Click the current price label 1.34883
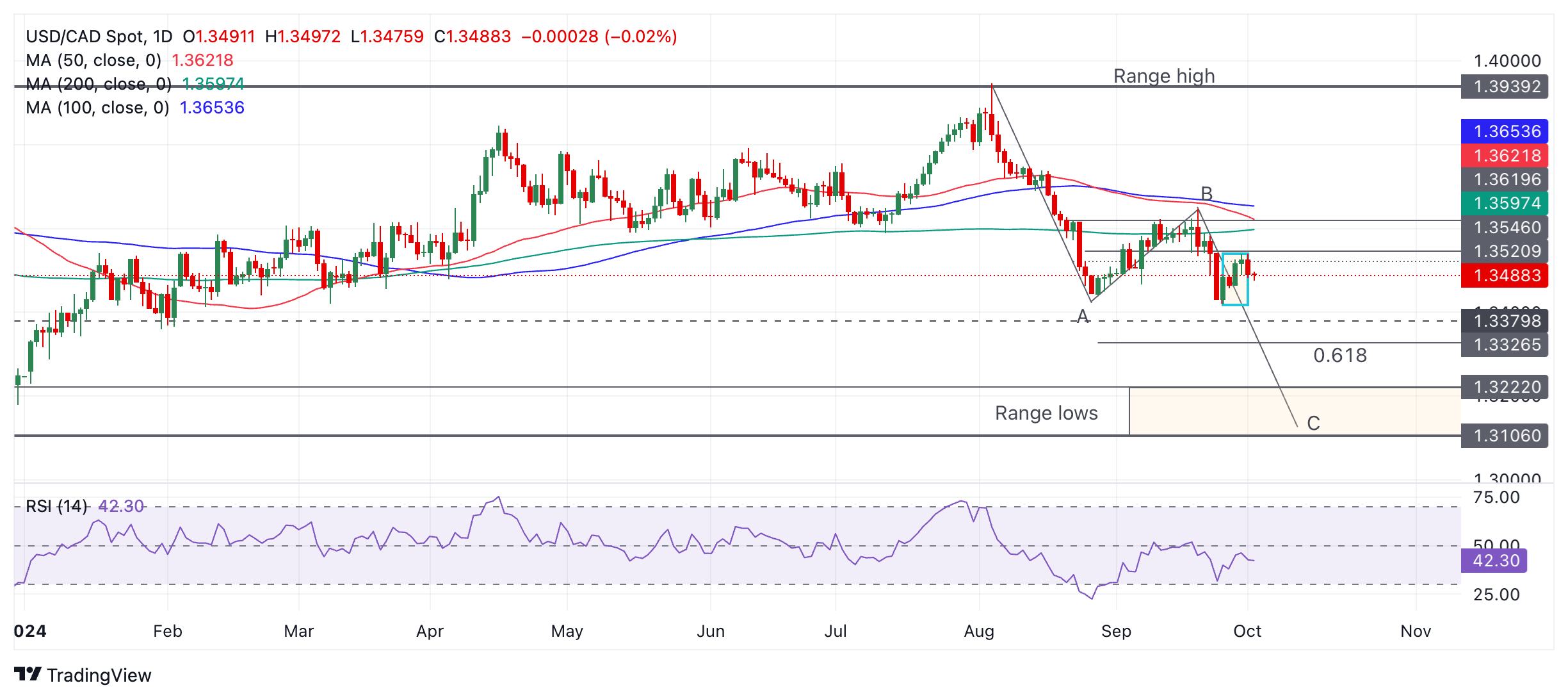Image resolution: width=1568 pixels, height=699 pixels. 1505,275
